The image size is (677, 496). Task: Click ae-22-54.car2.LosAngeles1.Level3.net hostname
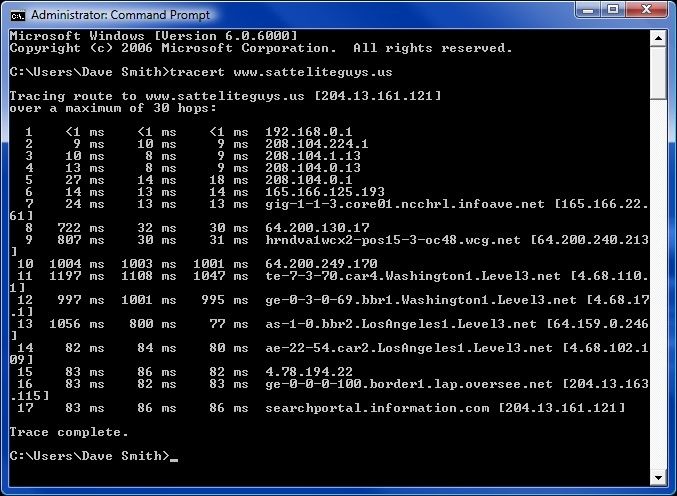(x=409, y=348)
